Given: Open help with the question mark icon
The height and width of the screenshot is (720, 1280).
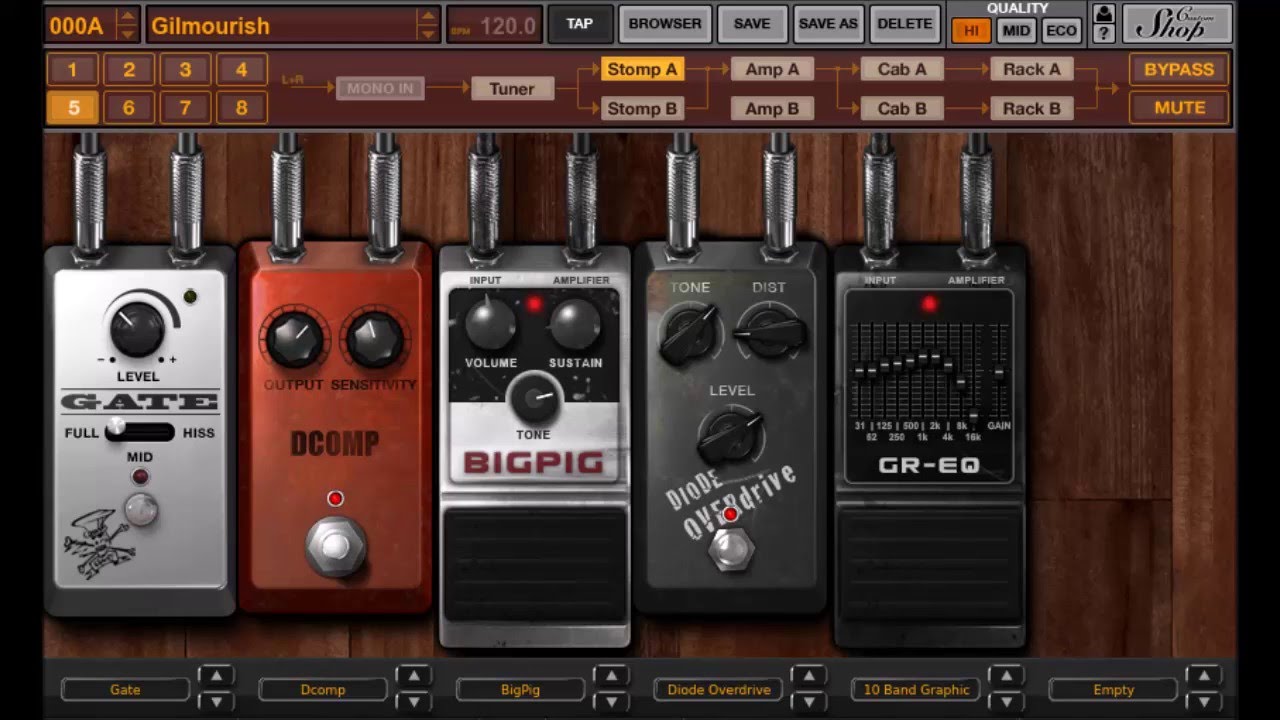Looking at the screenshot, I should point(1103,34).
